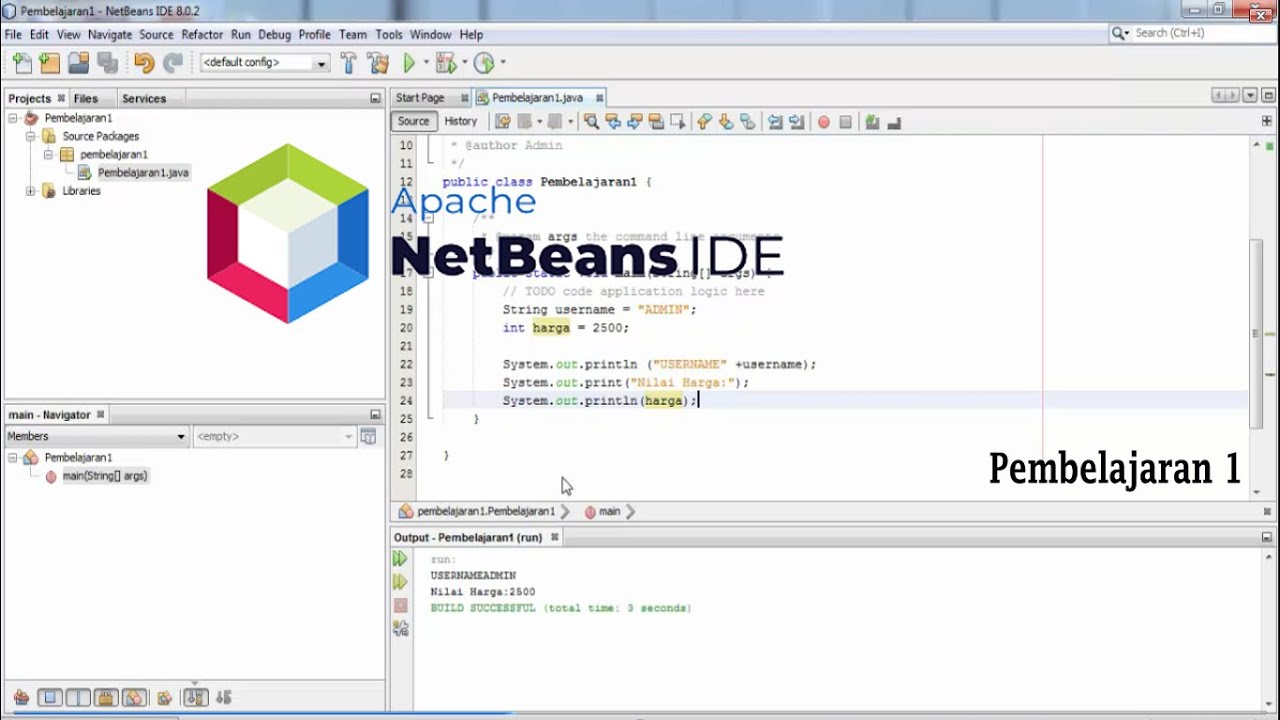The width and height of the screenshot is (1280, 720).
Task: Open Debug Project dropdown arrow
Action: point(463,63)
